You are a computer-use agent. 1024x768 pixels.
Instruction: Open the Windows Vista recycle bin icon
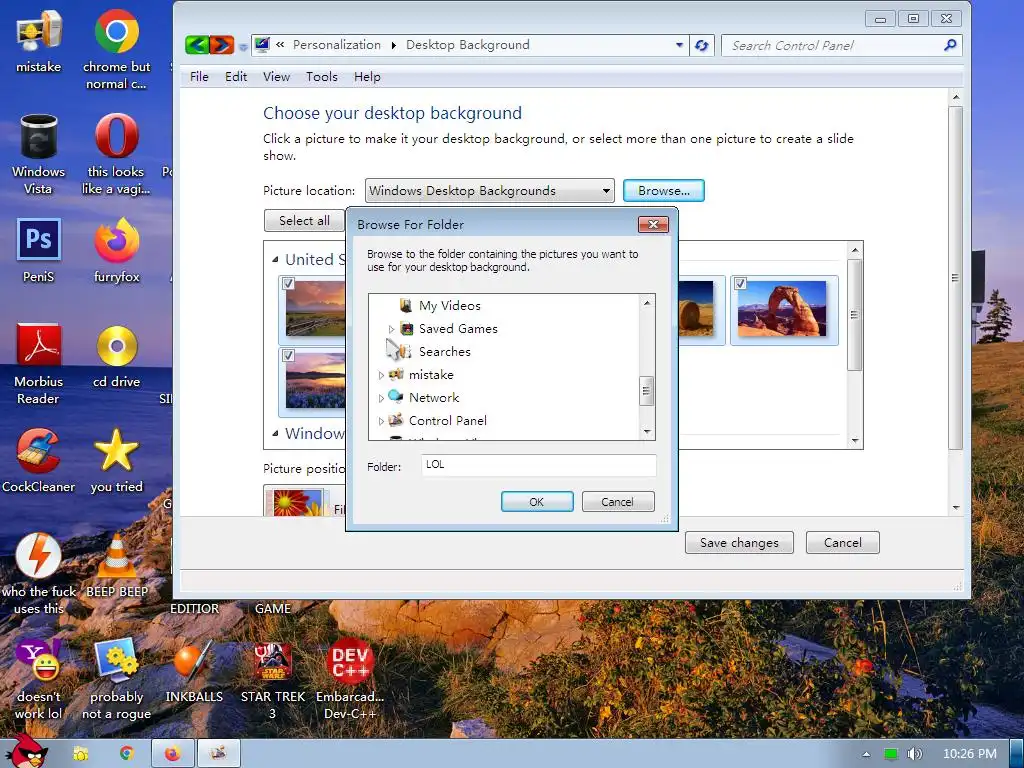coord(39,154)
